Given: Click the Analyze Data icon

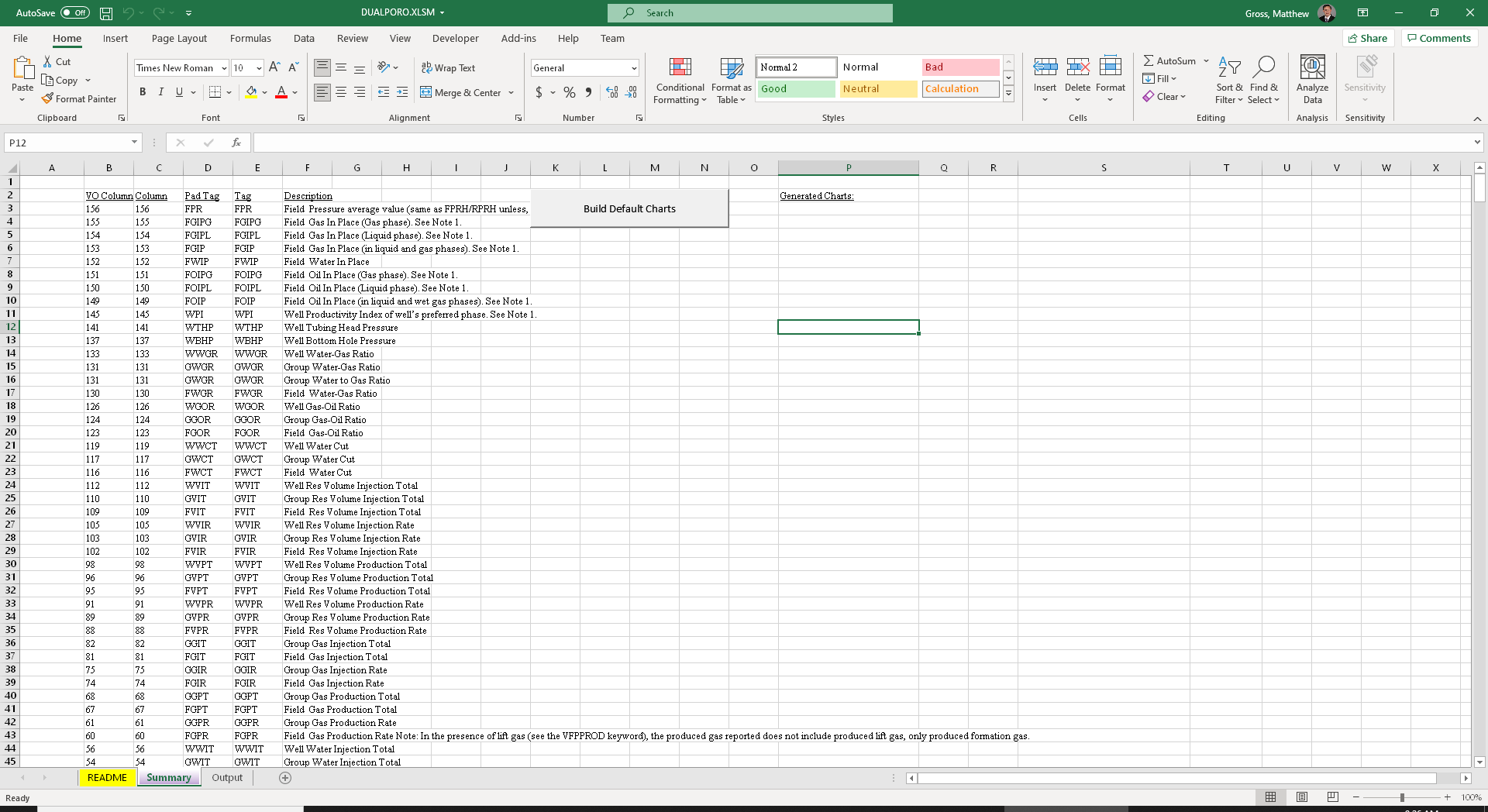Looking at the screenshot, I should pos(1312,81).
